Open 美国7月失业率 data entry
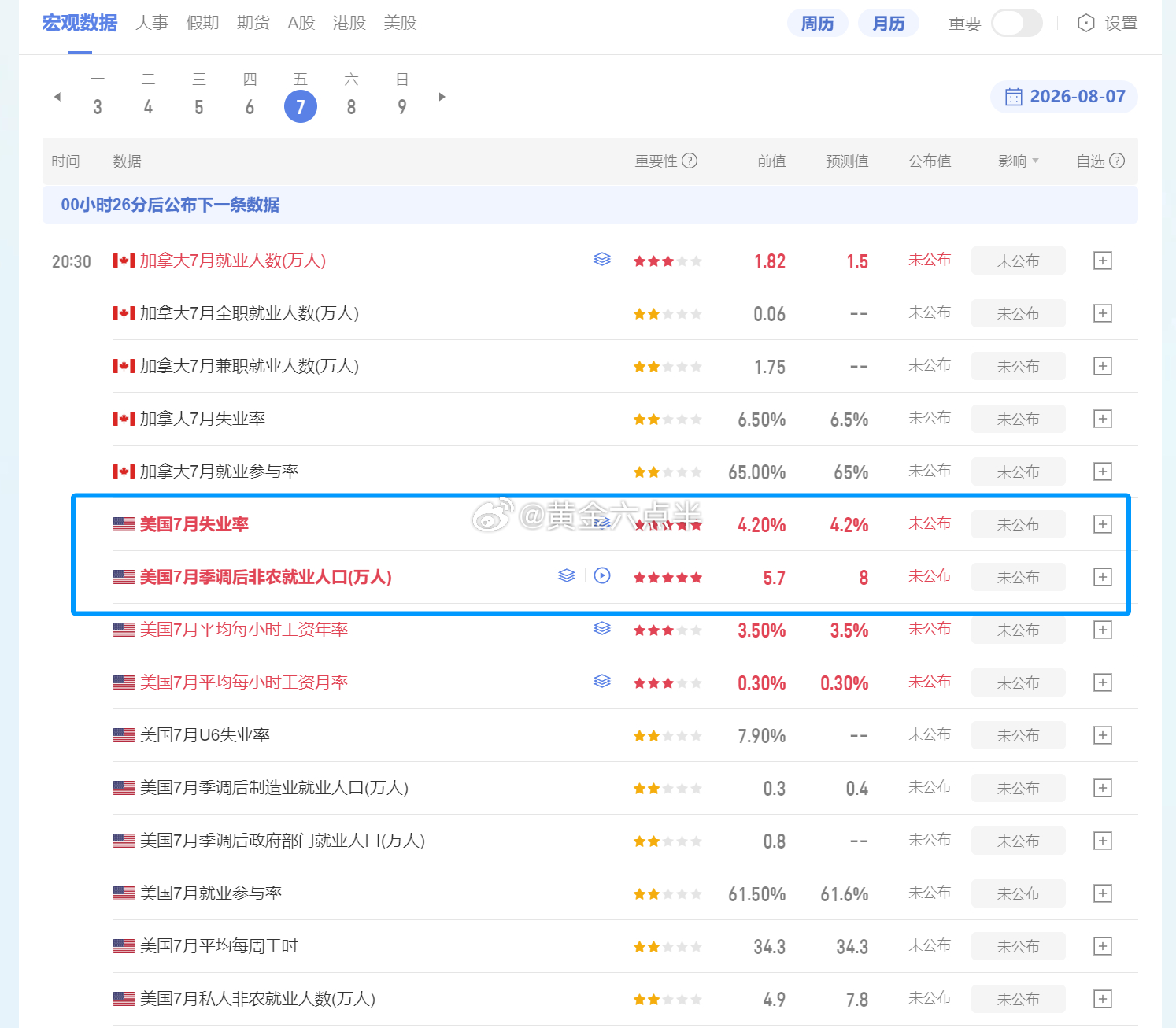Image resolution: width=1176 pixels, height=1028 pixels. coord(194,524)
